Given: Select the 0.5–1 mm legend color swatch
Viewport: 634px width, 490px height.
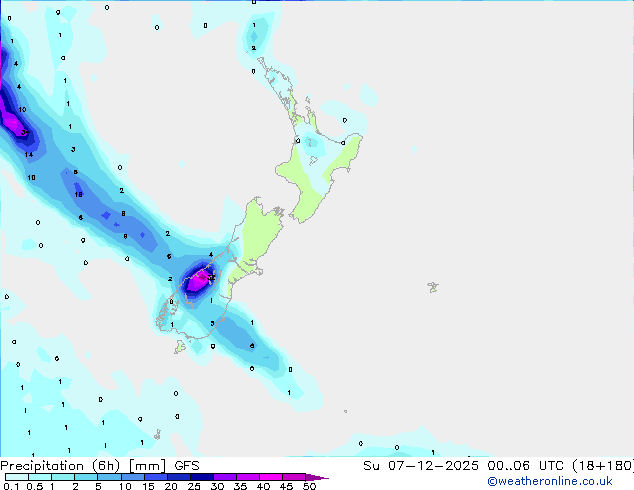Looking at the screenshot, I should click(x=40, y=477).
